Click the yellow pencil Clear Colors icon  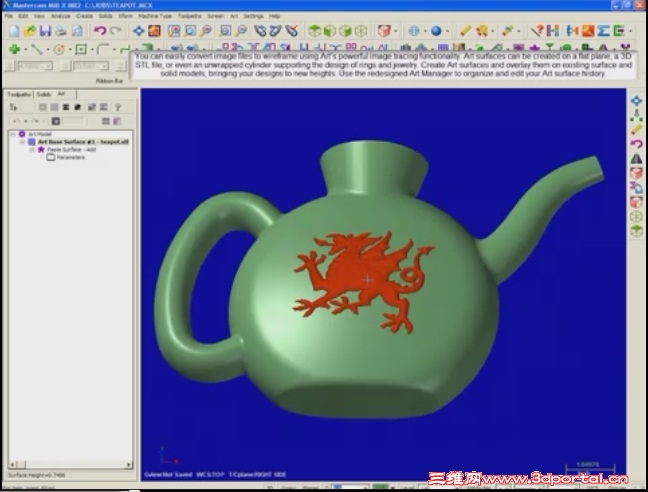tap(465, 31)
